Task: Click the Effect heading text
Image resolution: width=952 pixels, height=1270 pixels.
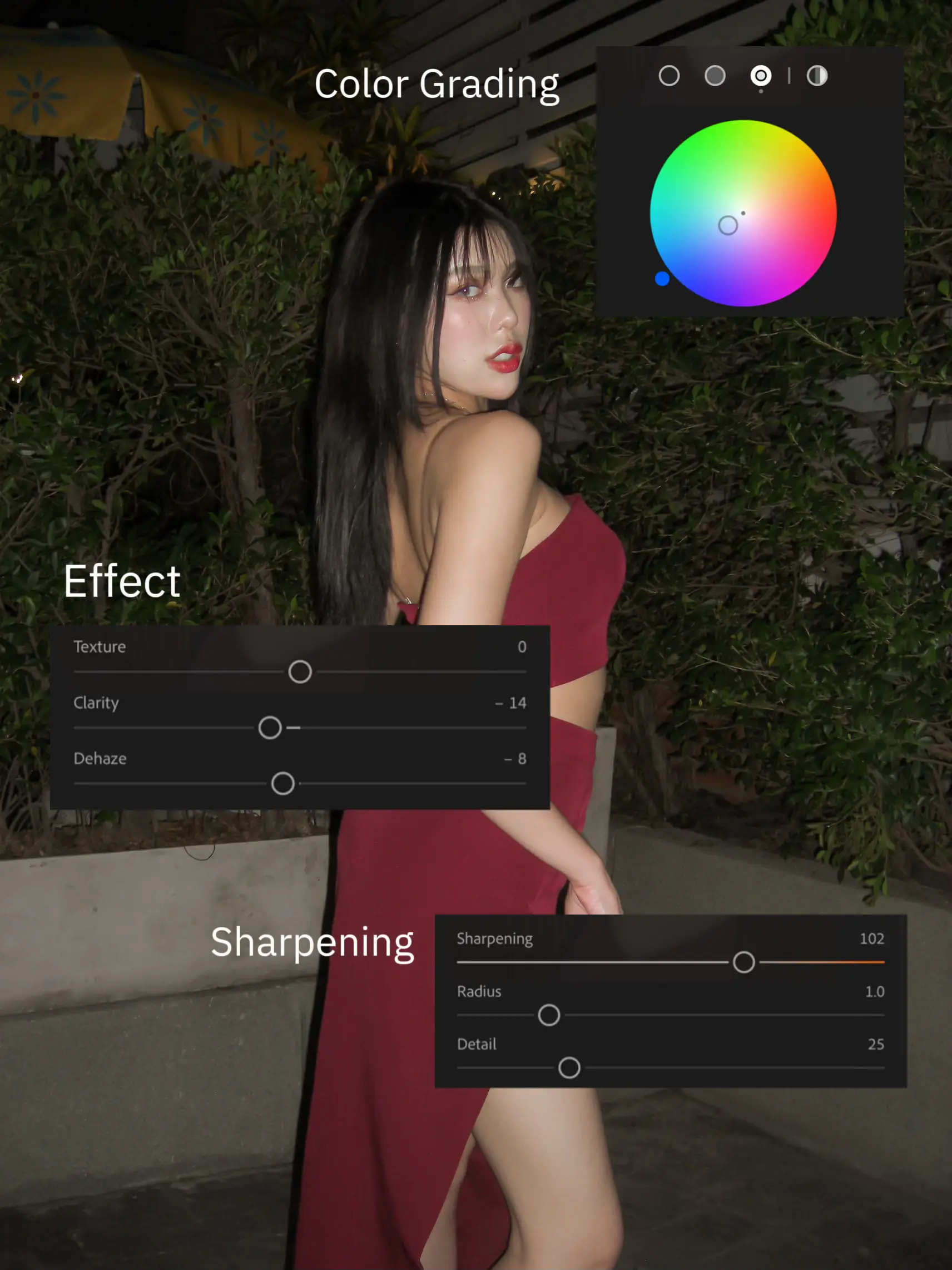Action: click(122, 581)
